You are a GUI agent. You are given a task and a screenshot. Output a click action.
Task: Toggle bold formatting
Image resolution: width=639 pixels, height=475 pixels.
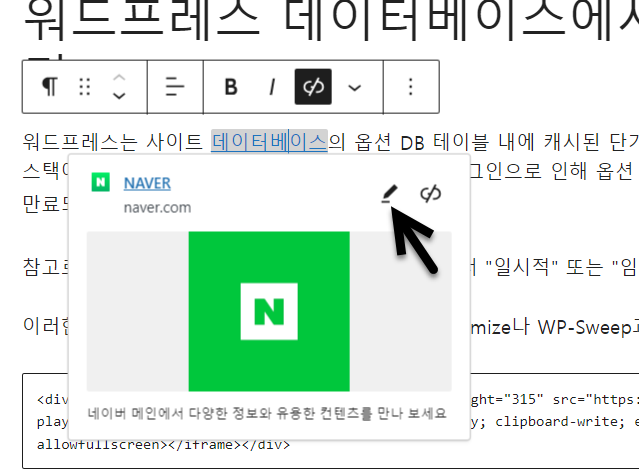[231, 87]
